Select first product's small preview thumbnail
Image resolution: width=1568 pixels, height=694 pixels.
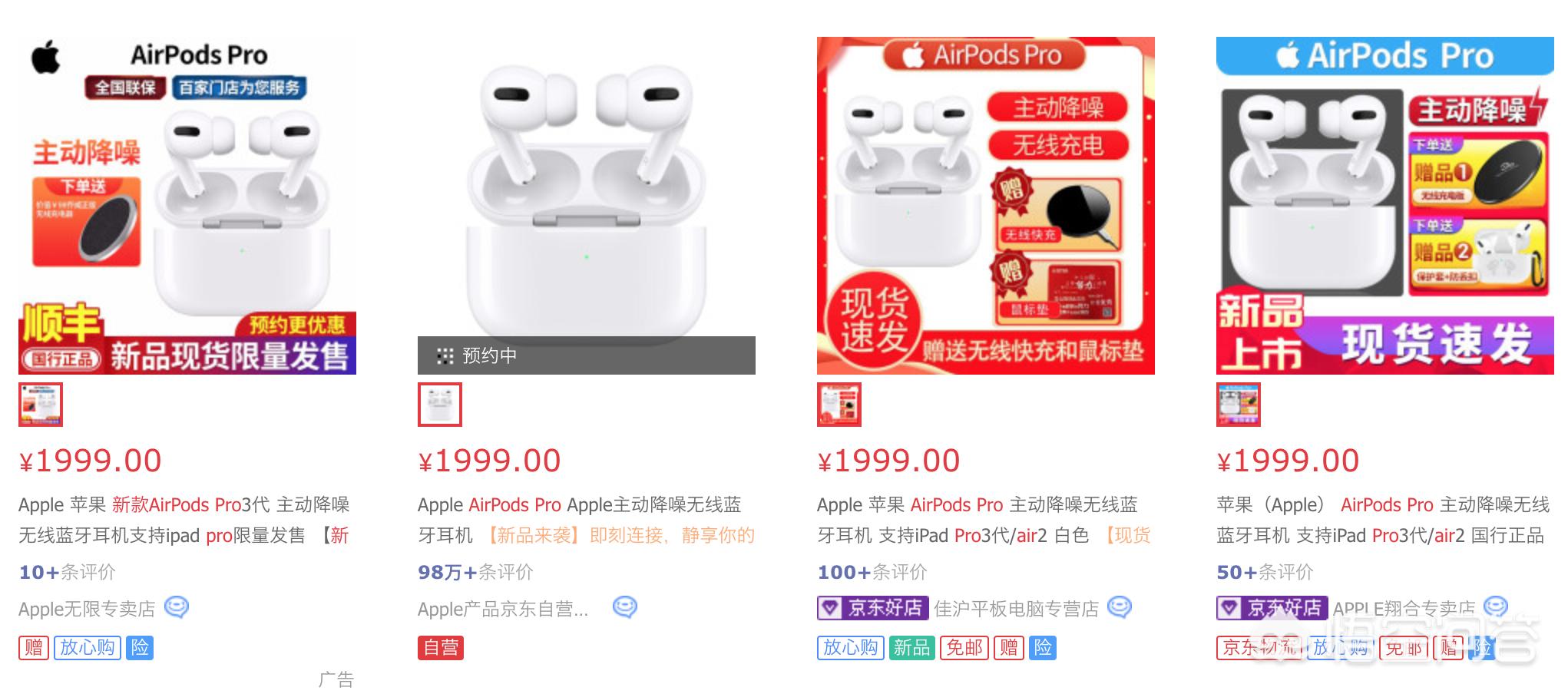(41, 405)
